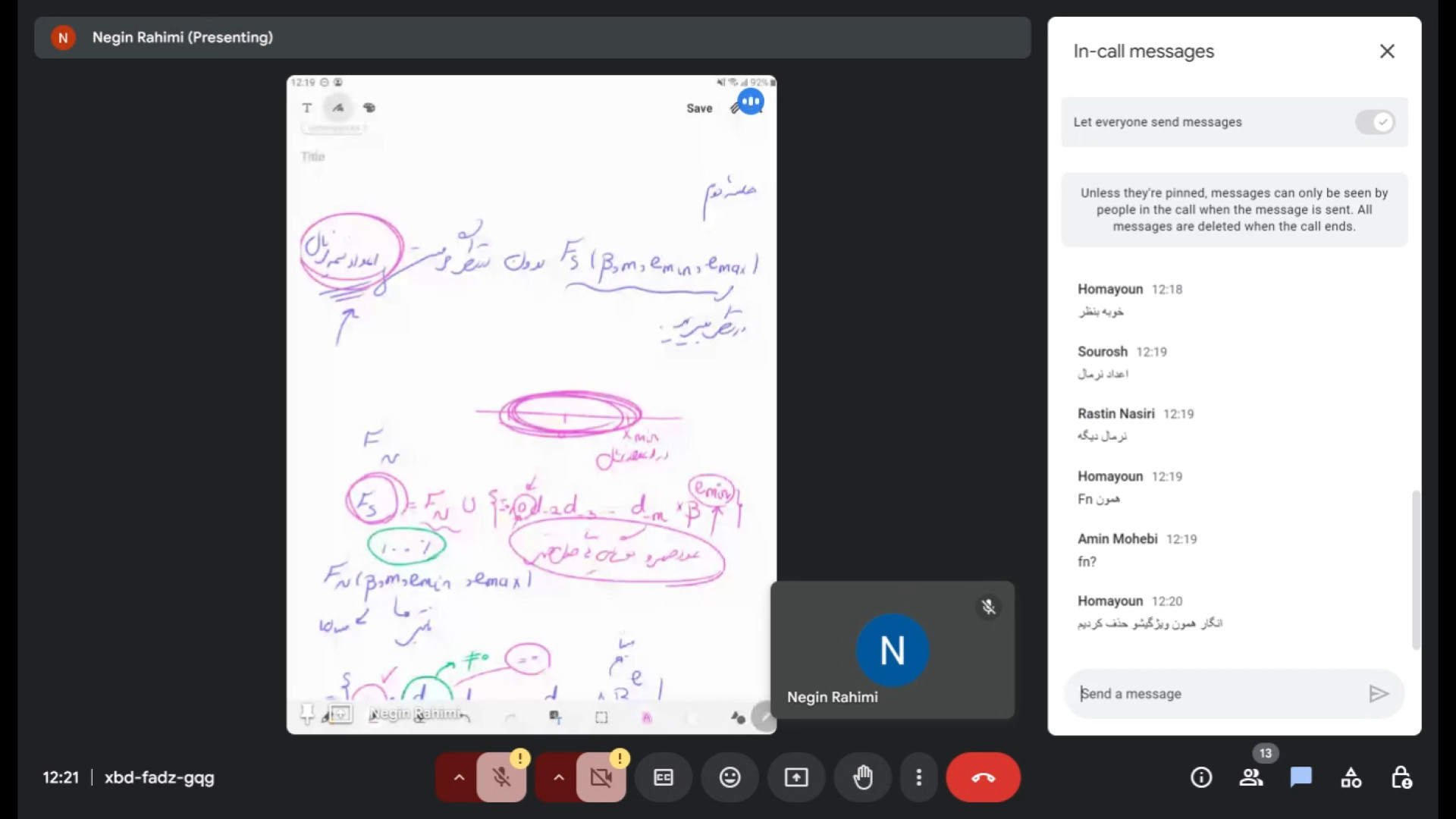Expand video settings arrow beside camera
The image size is (1456, 819).
pos(559,777)
